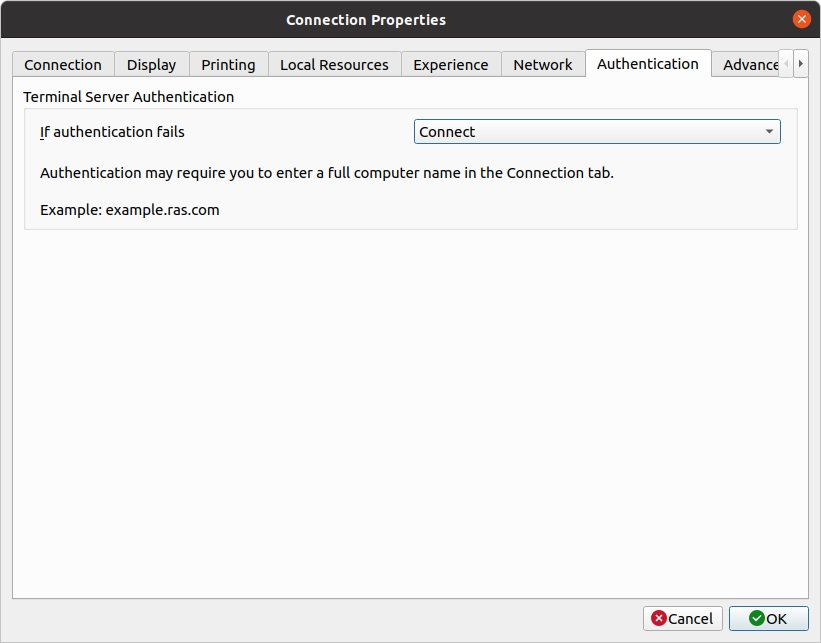Click the 'If authentication fails' label
The height and width of the screenshot is (643, 821).
[x=112, y=132]
